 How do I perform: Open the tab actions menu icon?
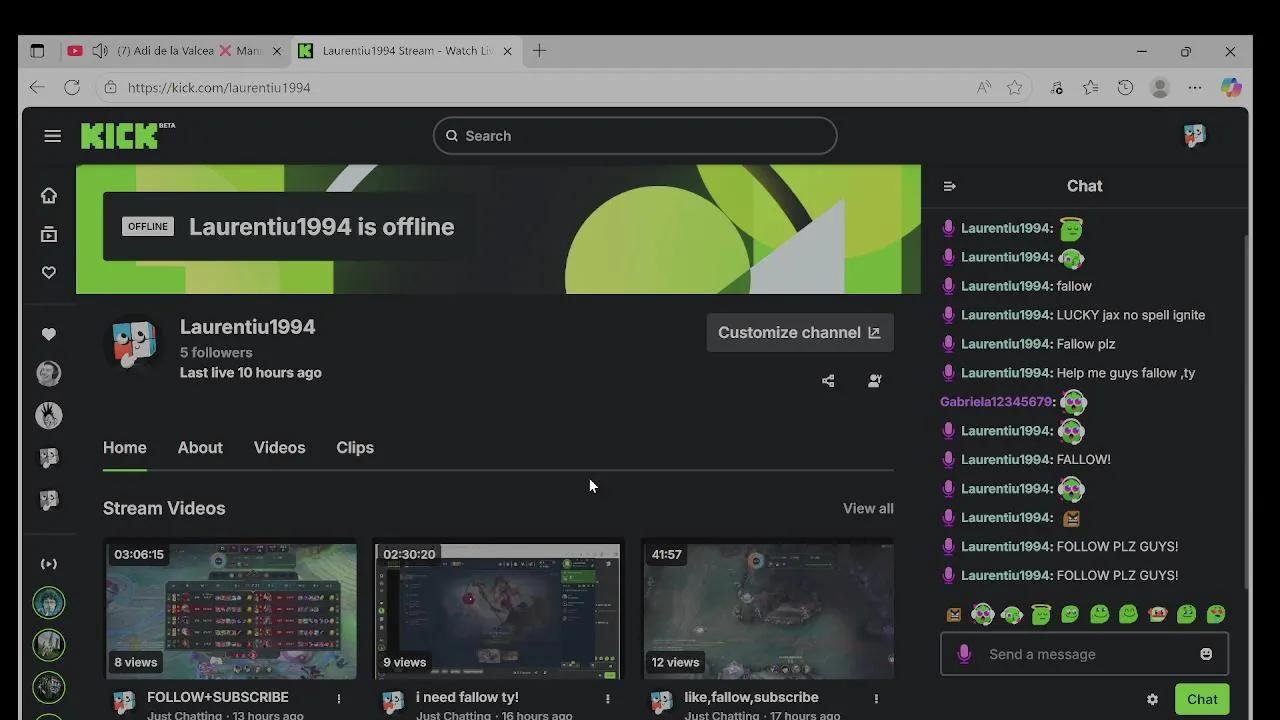point(37,51)
